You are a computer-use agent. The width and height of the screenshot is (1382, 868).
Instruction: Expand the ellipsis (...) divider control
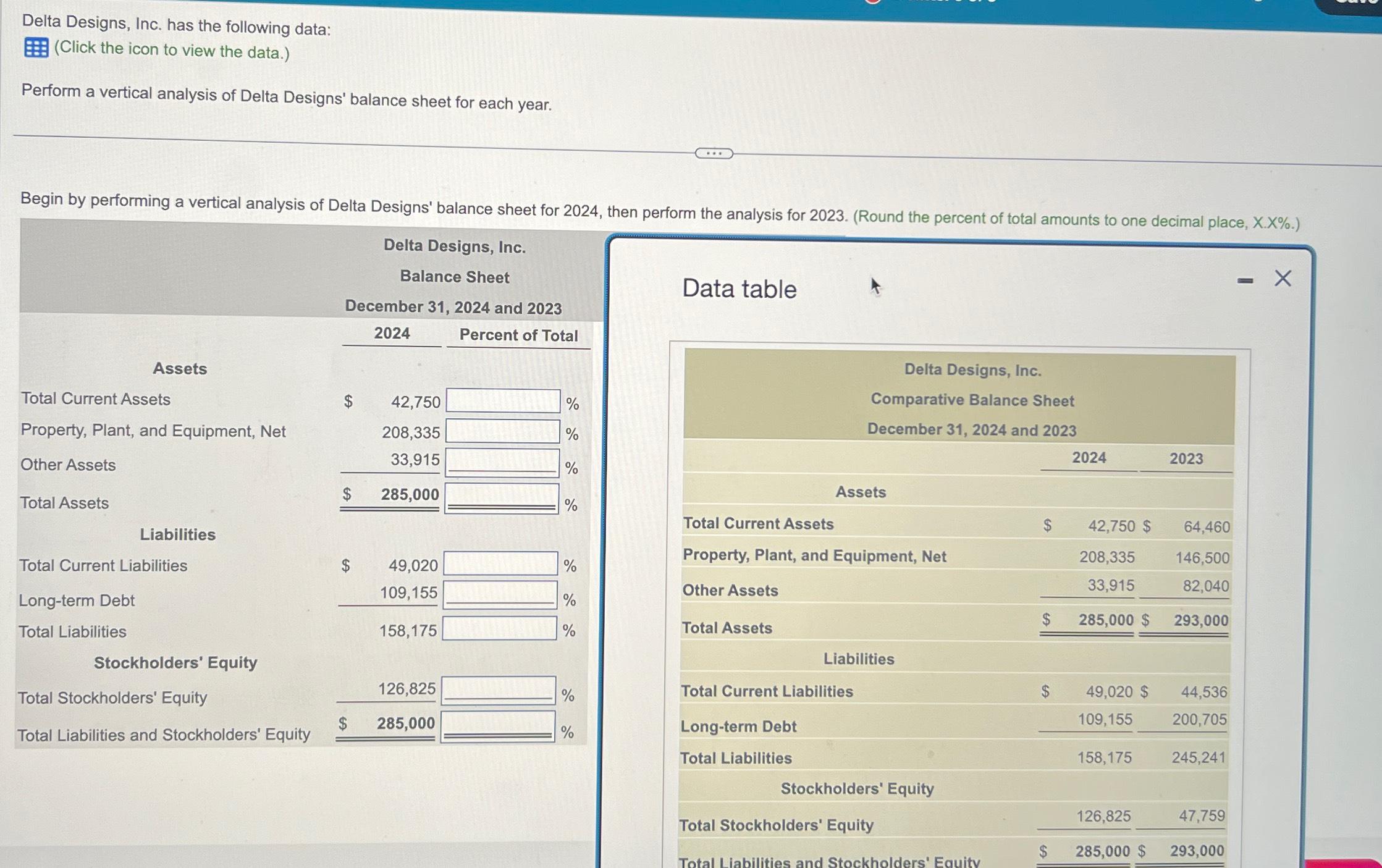[x=714, y=153]
